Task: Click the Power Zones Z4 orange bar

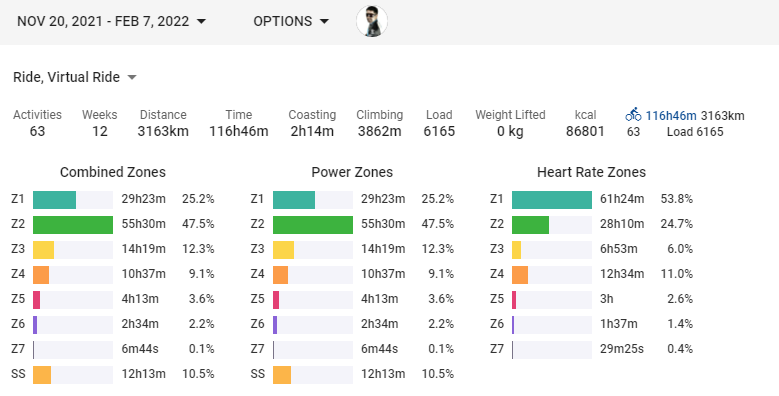Action: click(x=281, y=275)
